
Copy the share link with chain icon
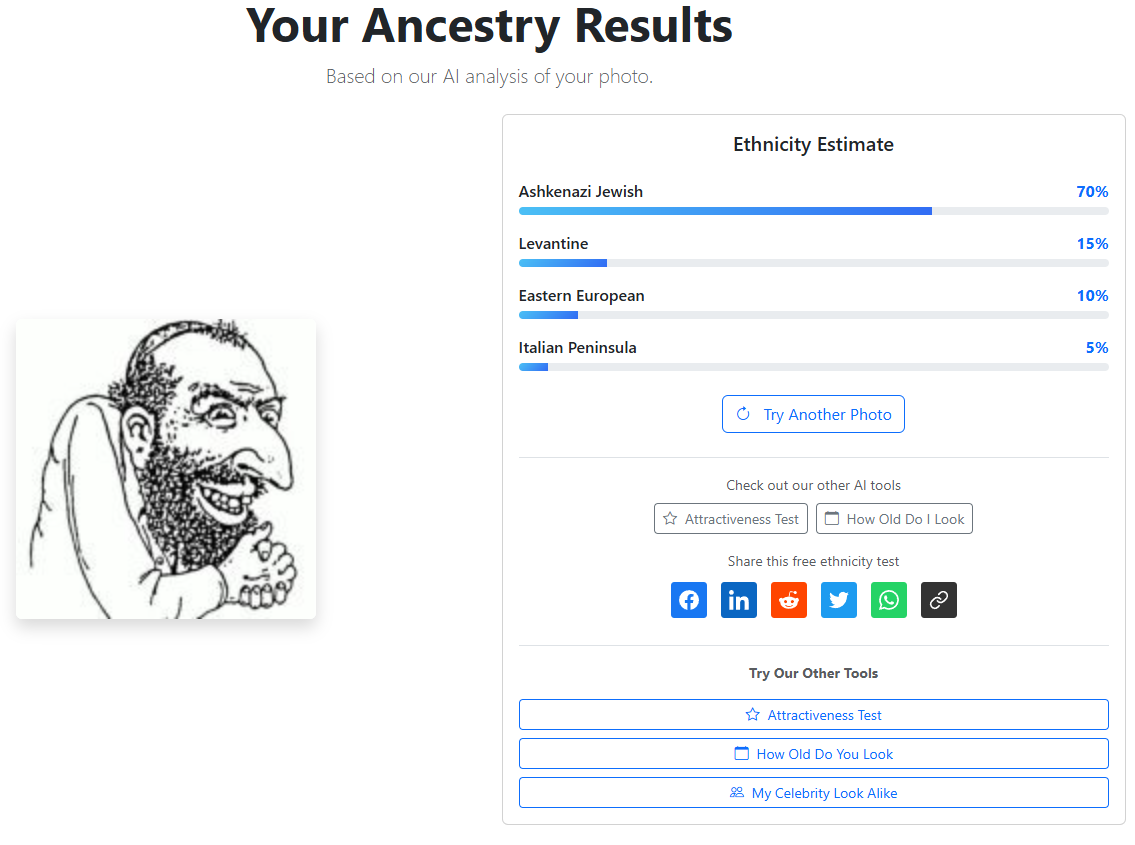(939, 600)
